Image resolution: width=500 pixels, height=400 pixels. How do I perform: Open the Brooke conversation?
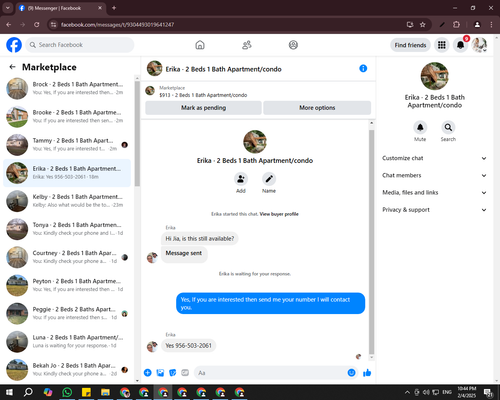67,117
